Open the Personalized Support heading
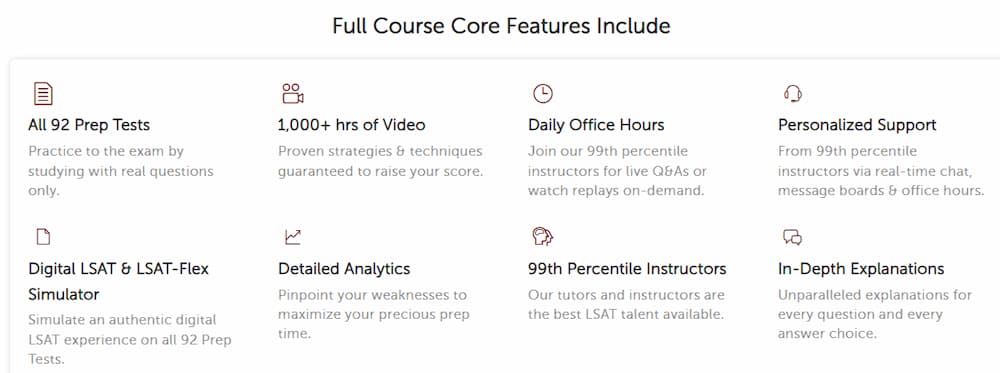 [857, 125]
